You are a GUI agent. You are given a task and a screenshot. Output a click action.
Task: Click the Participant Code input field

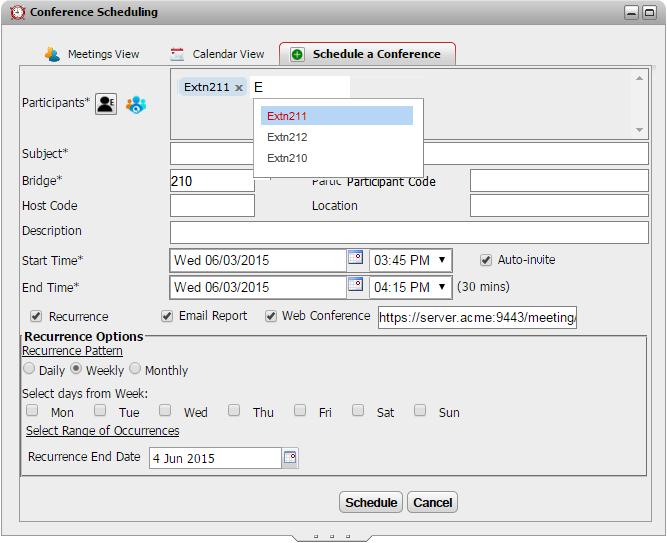(x=559, y=181)
